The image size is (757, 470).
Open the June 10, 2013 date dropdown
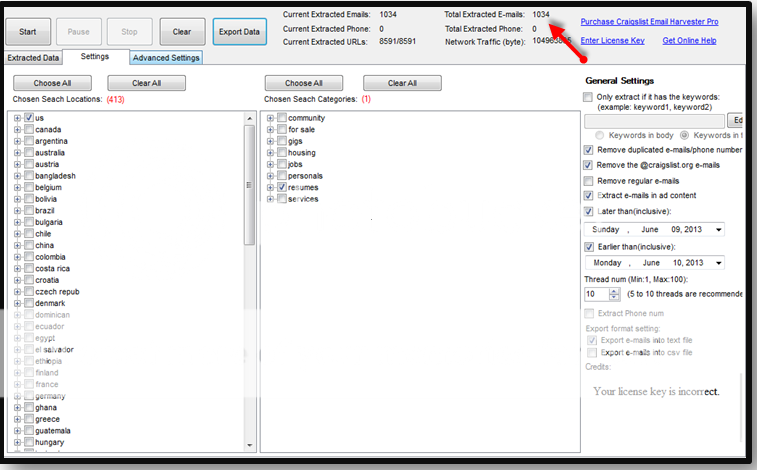(718, 263)
